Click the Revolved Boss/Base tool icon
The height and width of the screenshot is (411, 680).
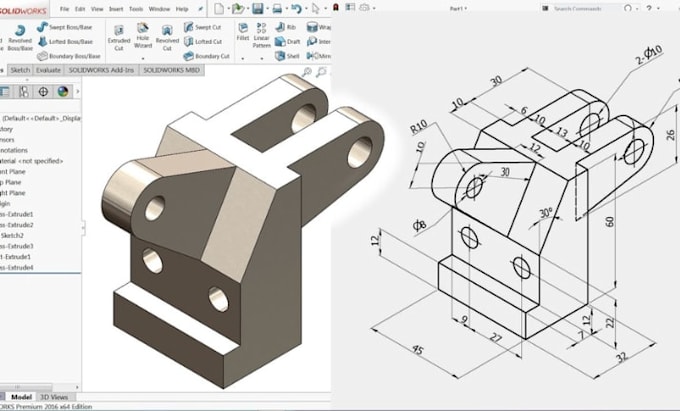[x=20, y=30]
